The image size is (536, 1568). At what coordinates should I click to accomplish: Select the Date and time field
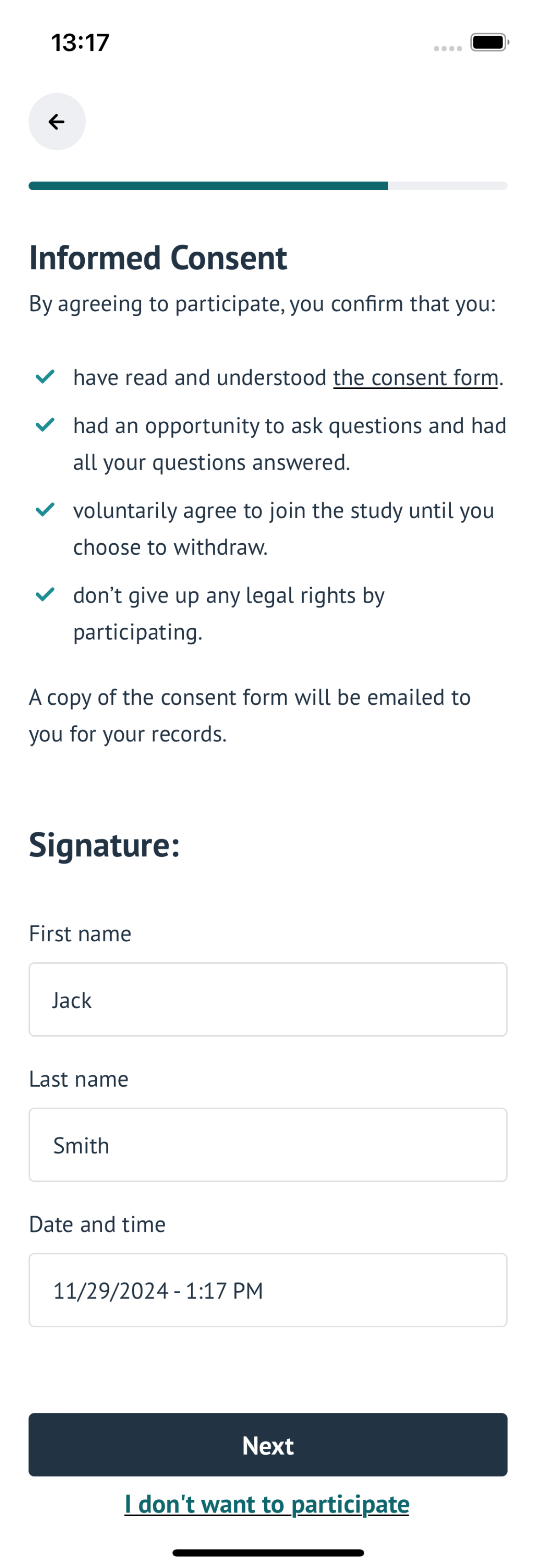pyautogui.click(x=268, y=1291)
